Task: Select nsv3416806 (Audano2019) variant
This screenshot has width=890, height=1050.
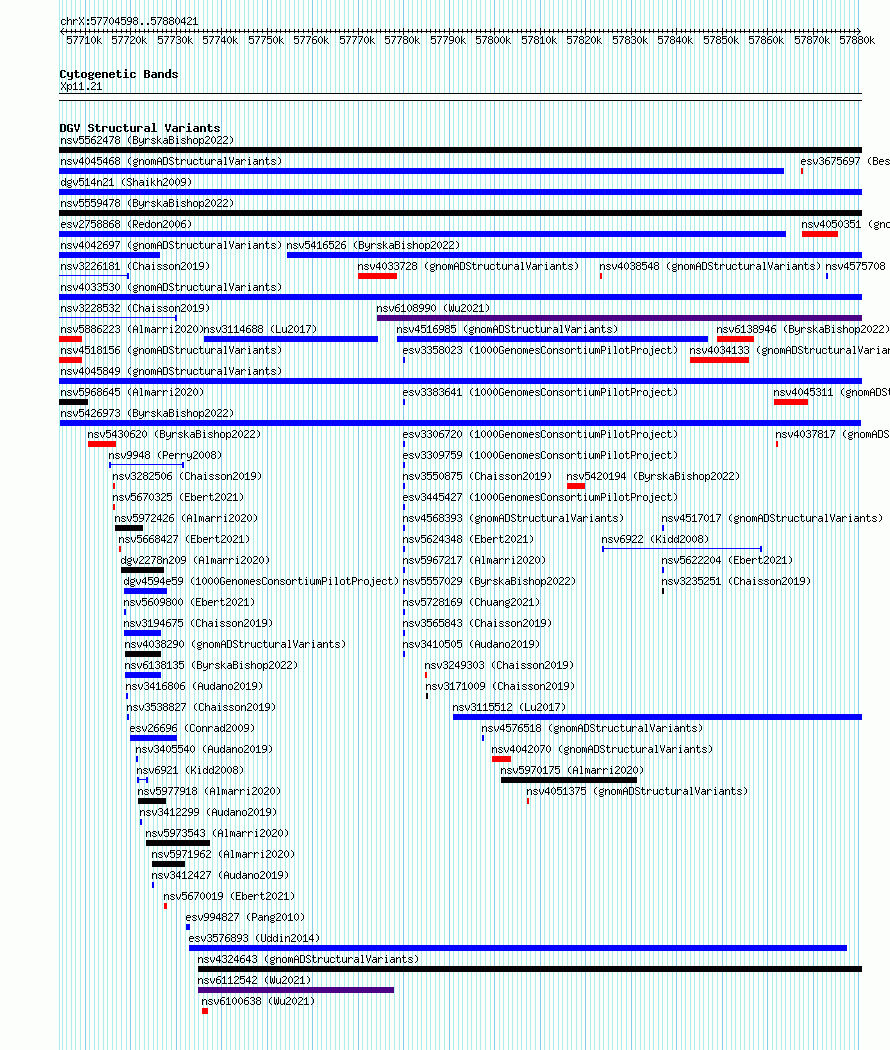Action: coord(194,686)
